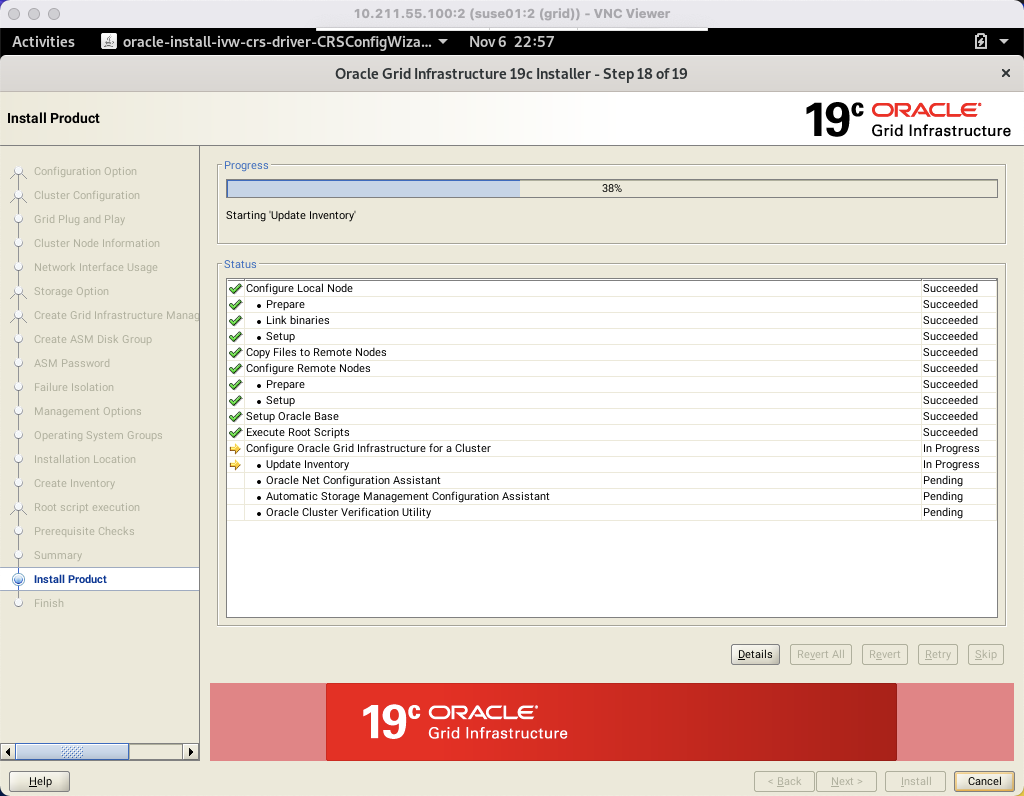The height and width of the screenshot is (796, 1024).
Task: Select the Configuration Option step
Action: pos(86,171)
